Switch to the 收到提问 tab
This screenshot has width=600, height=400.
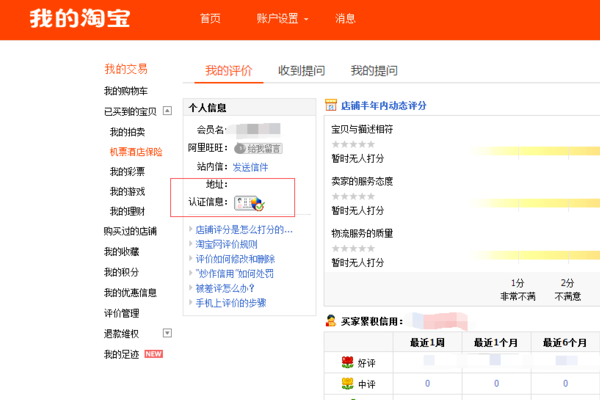point(301,70)
